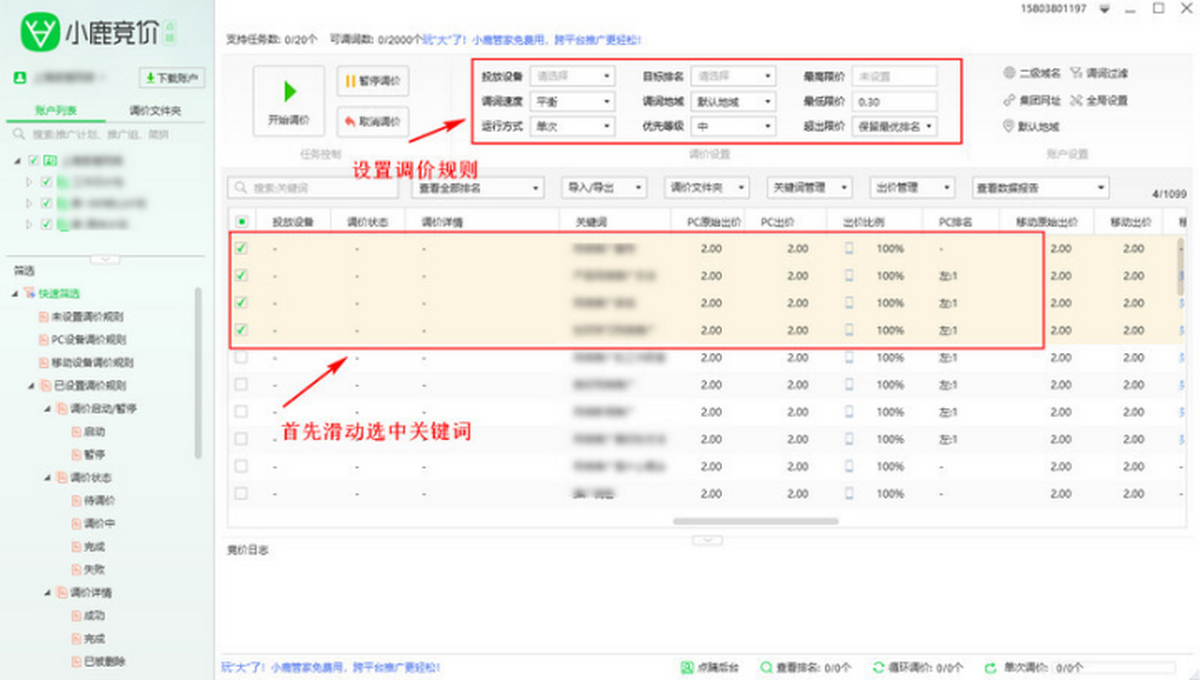The image size is (1200, 680).
Task: Open the 超出限价 dropdown showing 保留最优排名
Action: tap(894, 127)
